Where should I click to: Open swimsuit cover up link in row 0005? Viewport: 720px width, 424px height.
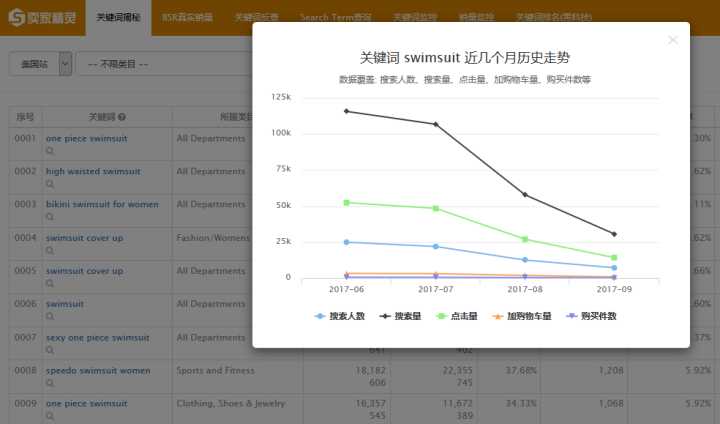click(x=84, y=271)
